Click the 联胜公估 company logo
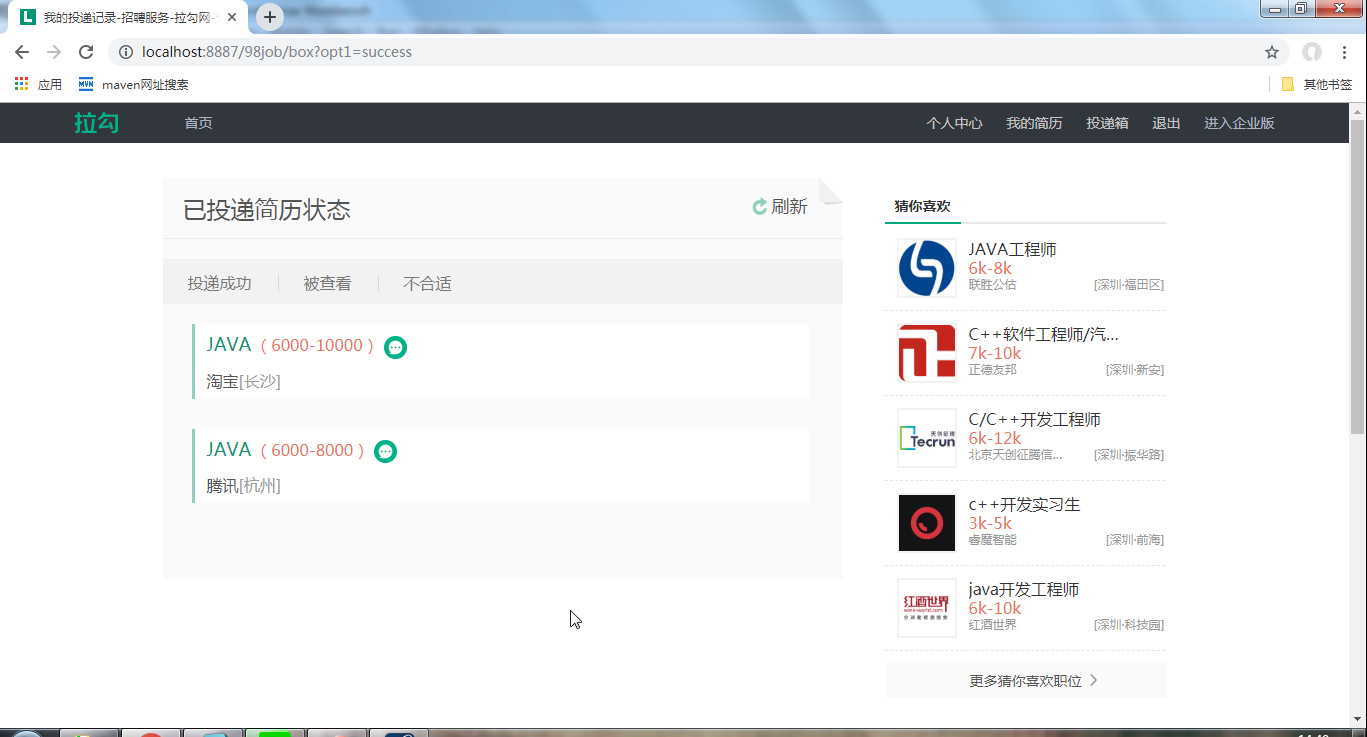Screen dimensions: 1367x737 click(927, 269)
